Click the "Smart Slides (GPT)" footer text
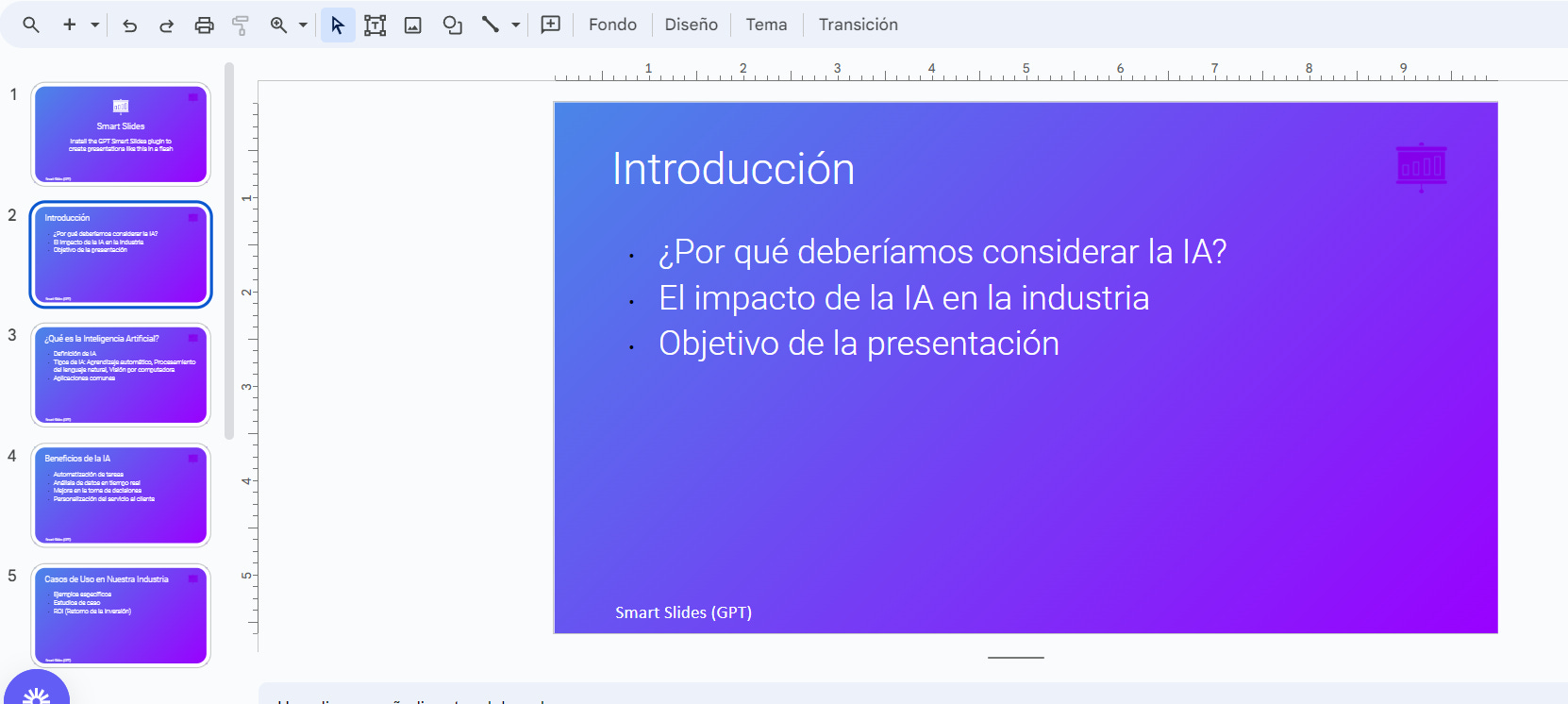Screen dimensions: 1568x704 pyautogui.click(x=684, y=612)
